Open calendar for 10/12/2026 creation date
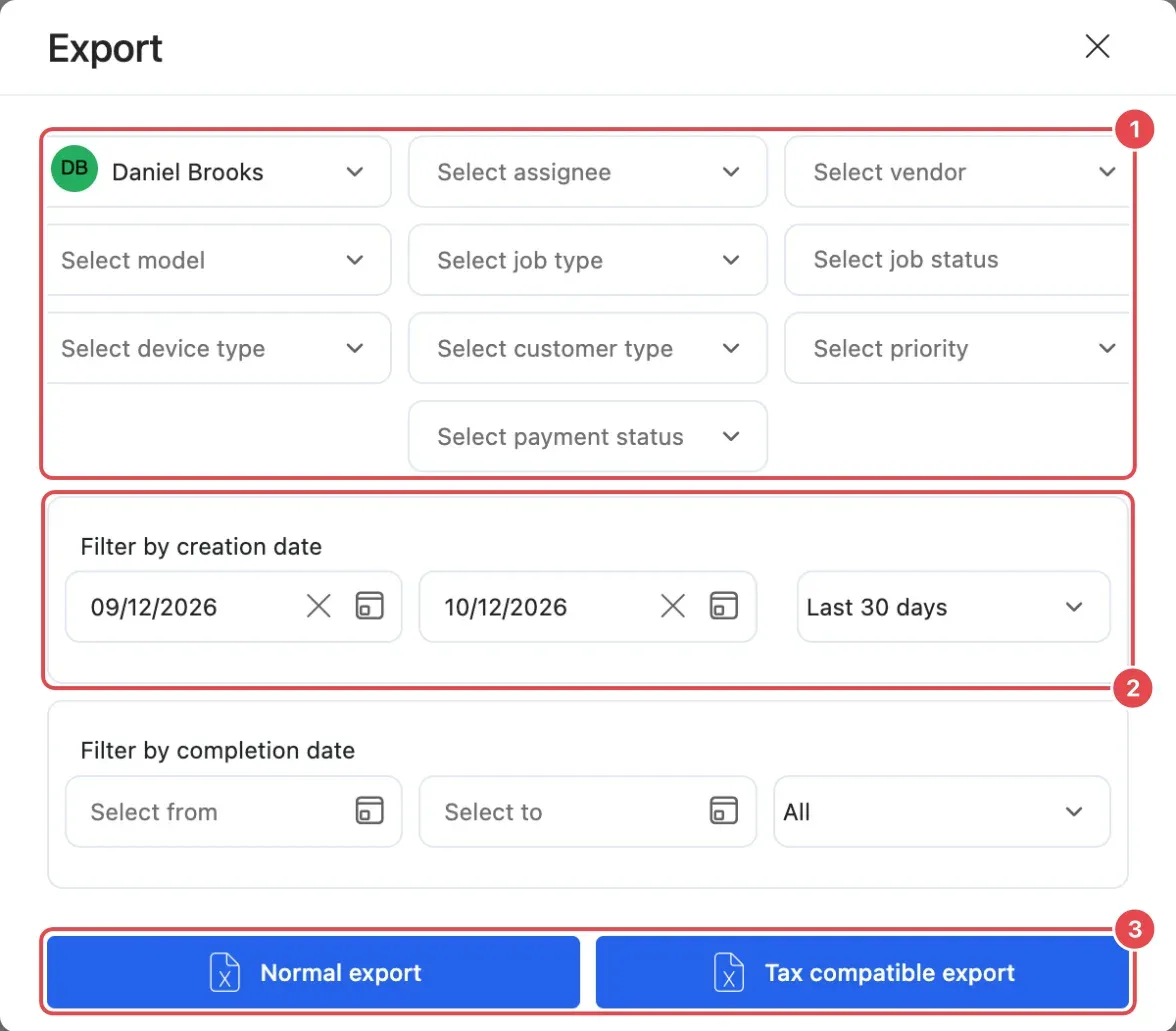The width and height of the screenshot is (1176, 1031). tap(723, 606)
